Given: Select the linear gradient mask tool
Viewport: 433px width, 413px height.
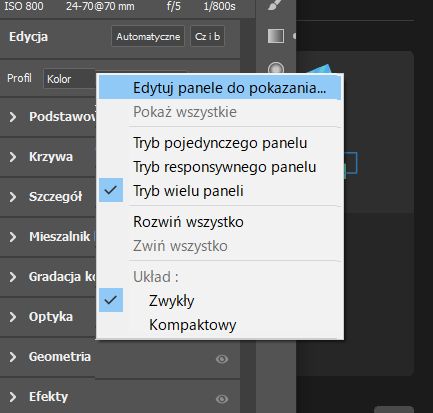Looking at the screenshot, I should (x=276, y=36).
